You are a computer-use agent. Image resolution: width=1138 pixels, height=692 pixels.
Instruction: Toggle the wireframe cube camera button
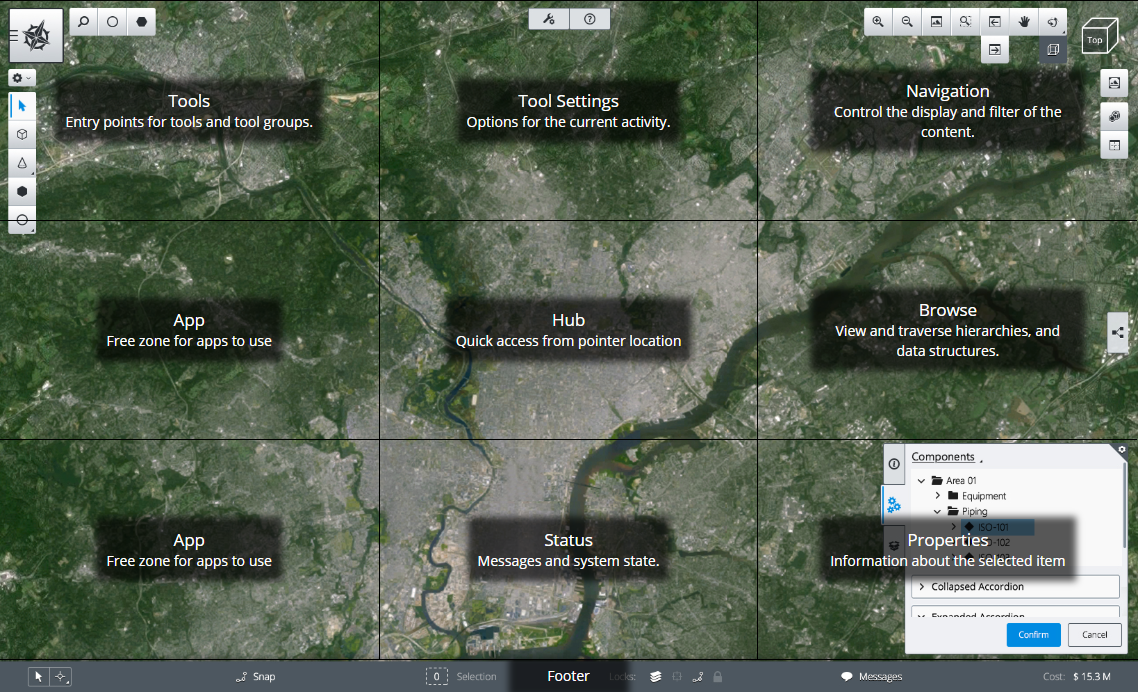[1052, 50]
